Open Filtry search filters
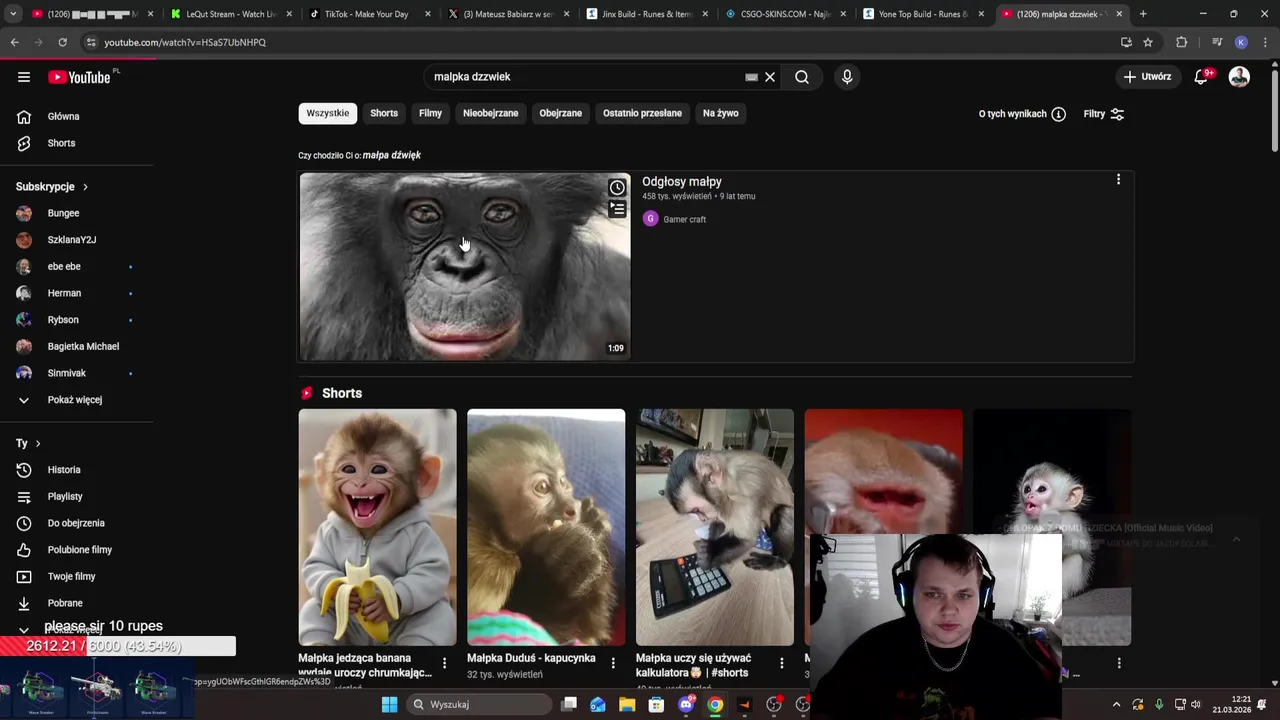 point(1104,114)
